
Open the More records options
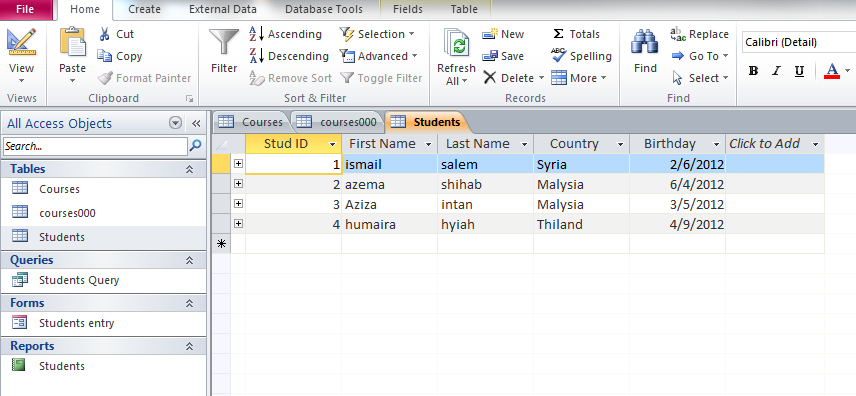pos(579,78)
